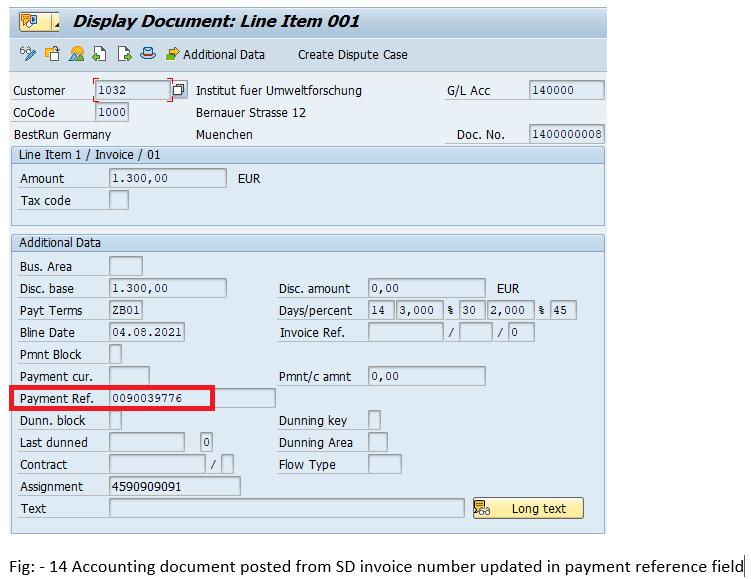Image resolution: width=751 pixels, height=579 pixels.
Task: Click the Last dunned date field
Action: tap(147, 443)
